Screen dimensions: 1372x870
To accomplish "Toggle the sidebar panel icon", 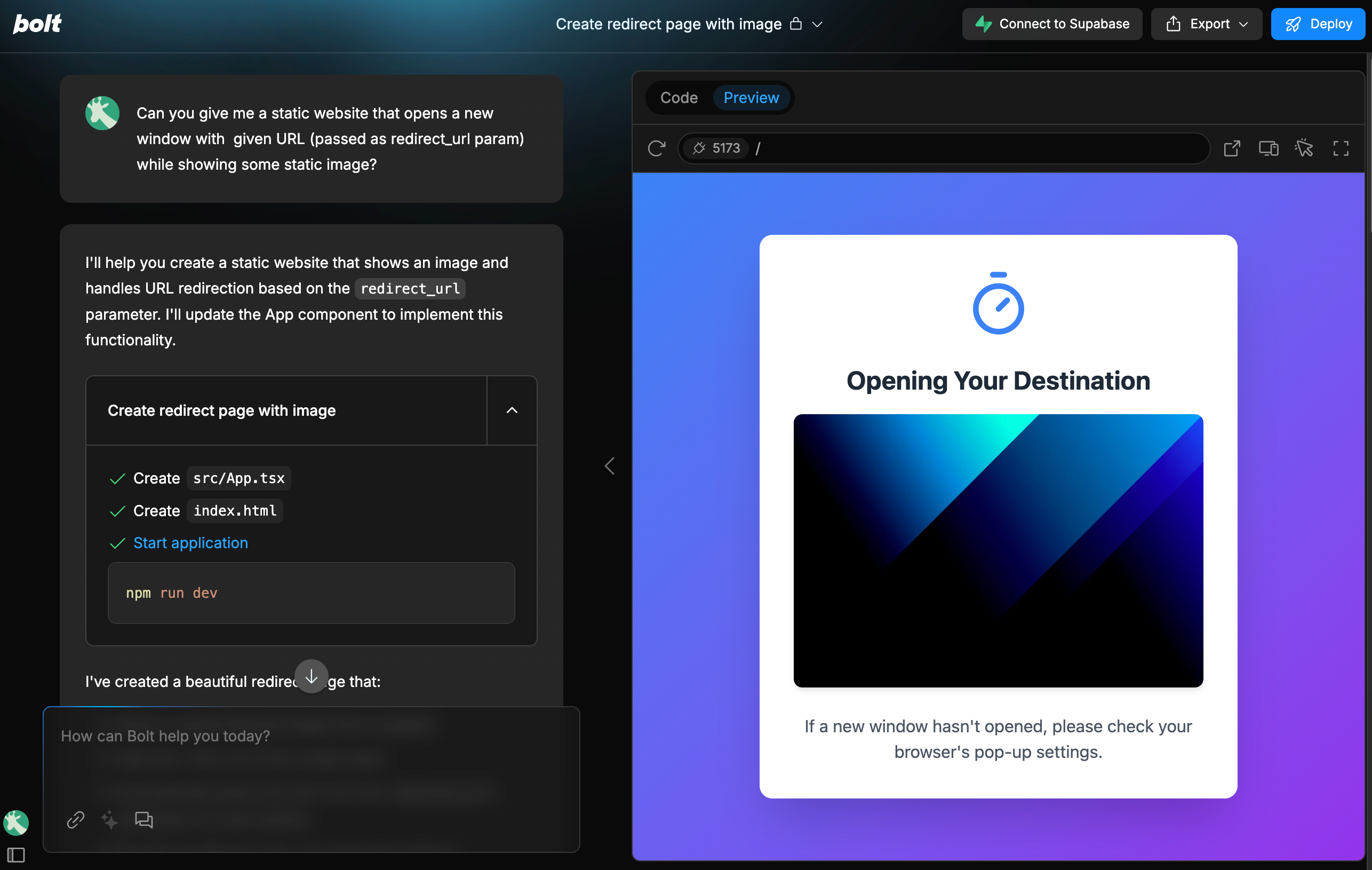I will click(x=16, y=855).
